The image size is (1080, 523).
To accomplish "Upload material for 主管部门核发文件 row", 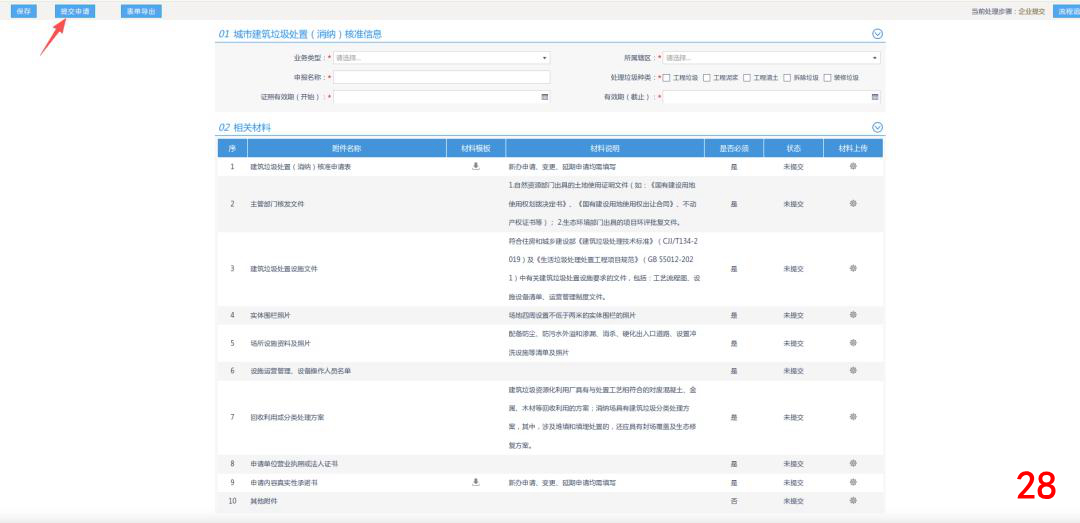I will (x=853, y=203).
